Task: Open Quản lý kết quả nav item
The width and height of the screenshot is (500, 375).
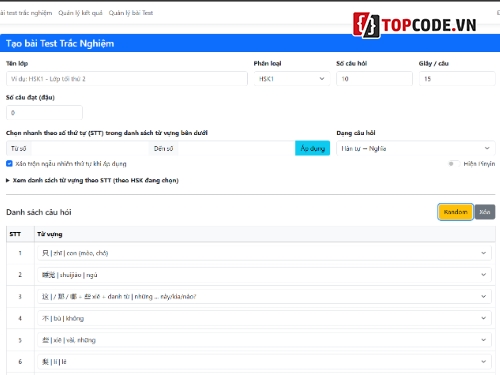Action: 80,13
